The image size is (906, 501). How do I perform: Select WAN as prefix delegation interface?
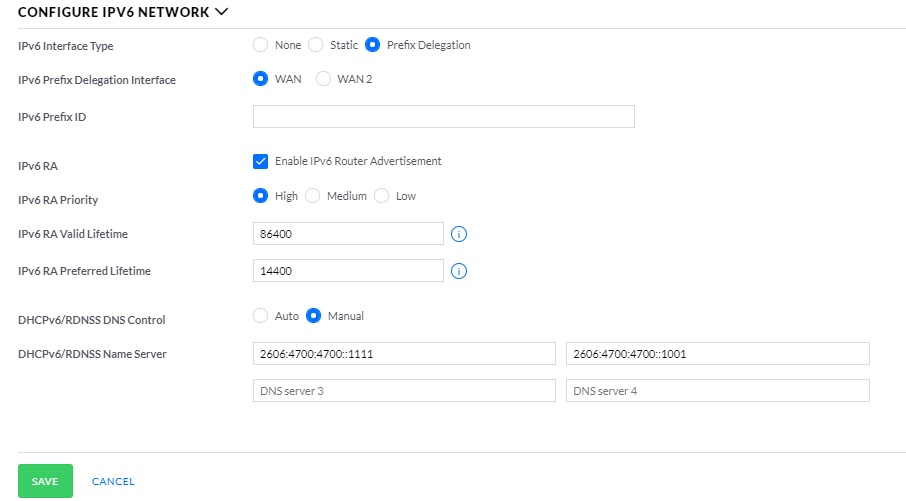point(261,79)
